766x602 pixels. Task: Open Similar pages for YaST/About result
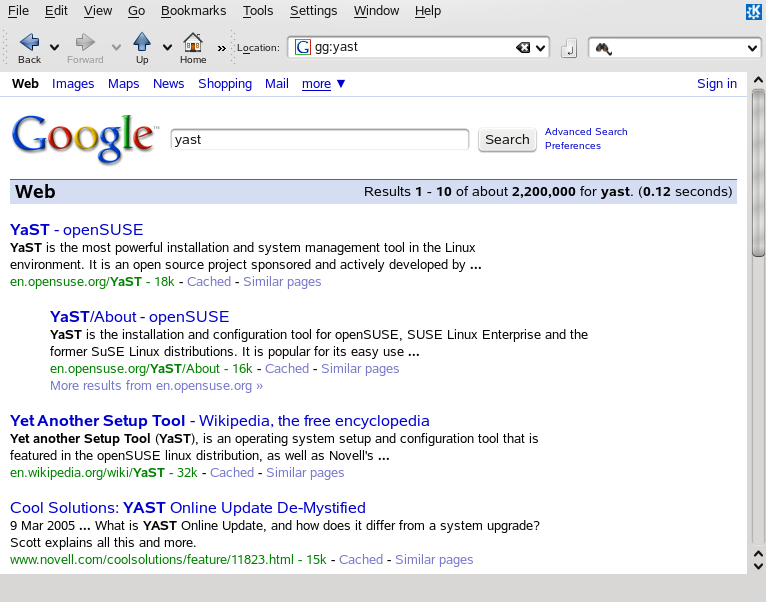(360, 368)
